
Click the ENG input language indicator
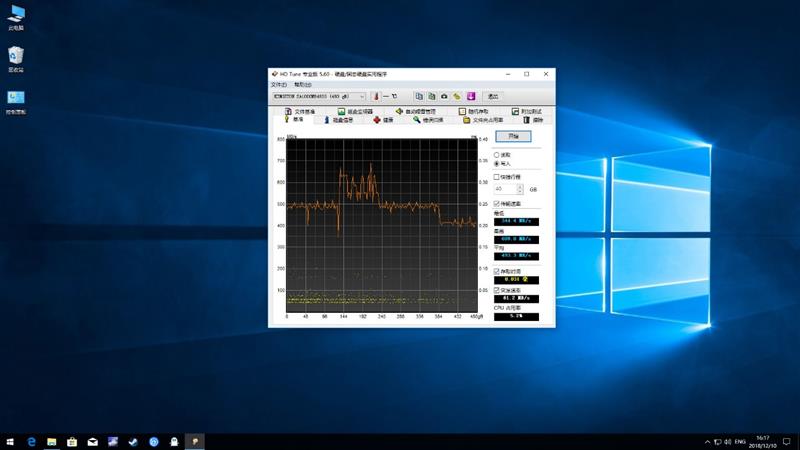pos(740,442)
